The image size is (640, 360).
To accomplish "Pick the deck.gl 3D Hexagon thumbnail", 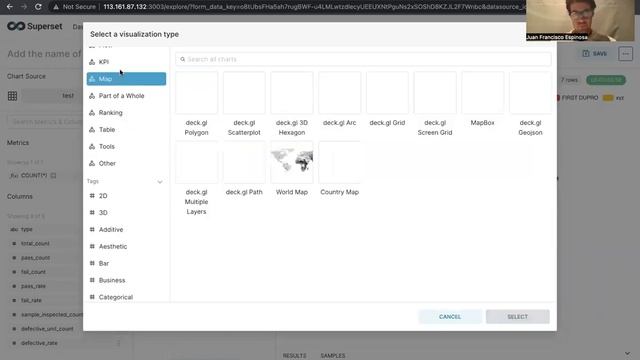I will (x=292, y=93).
